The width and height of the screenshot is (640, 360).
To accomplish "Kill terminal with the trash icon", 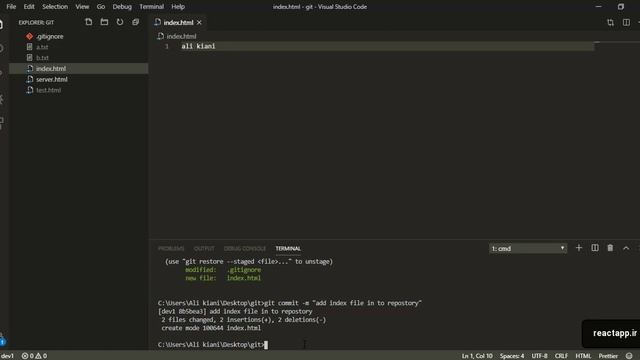I will click(x=610, y=248).
